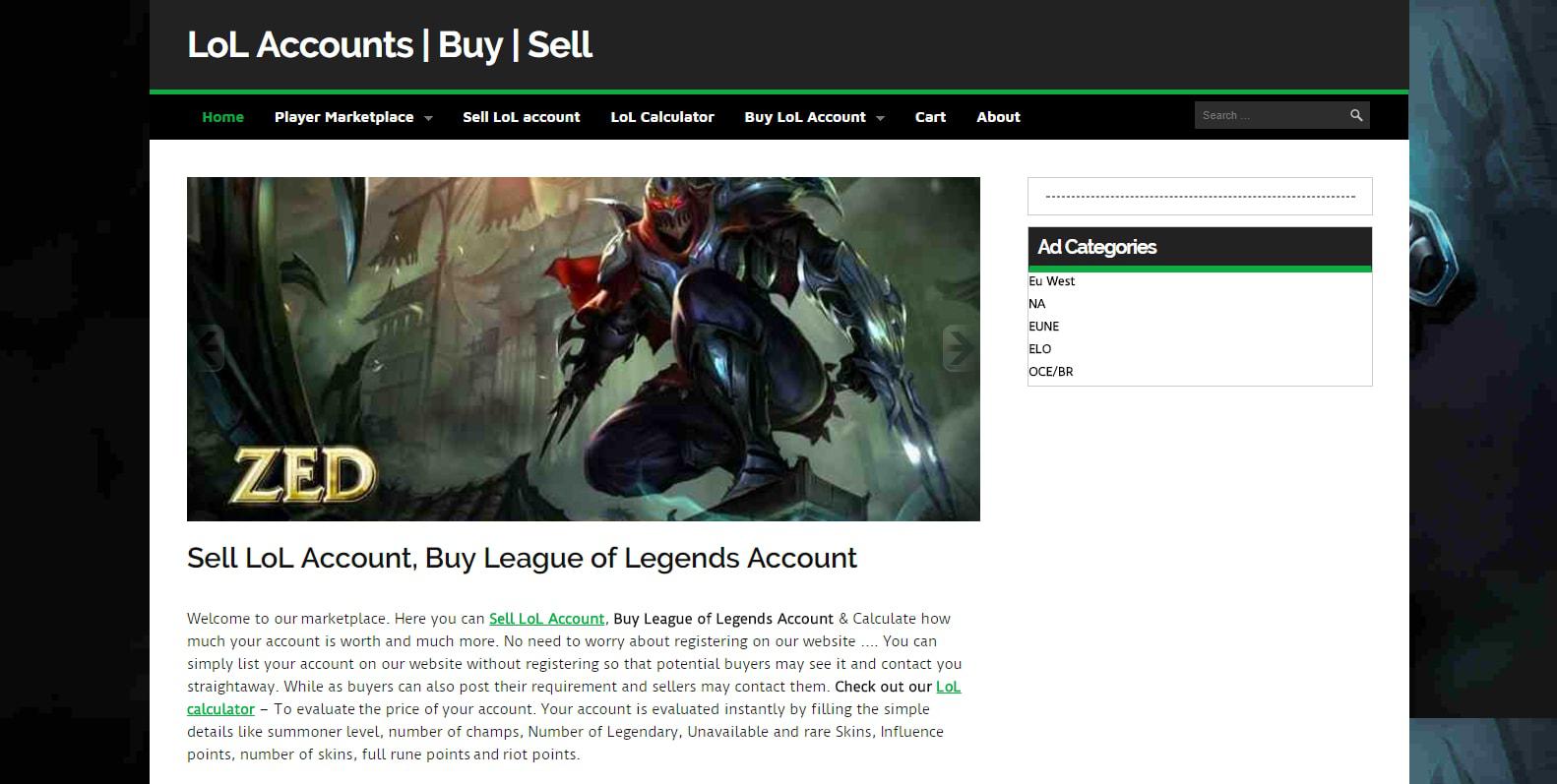Focus the Search input field
1557x784 pixels.
pyautogui.click(x=1270, y=115)
